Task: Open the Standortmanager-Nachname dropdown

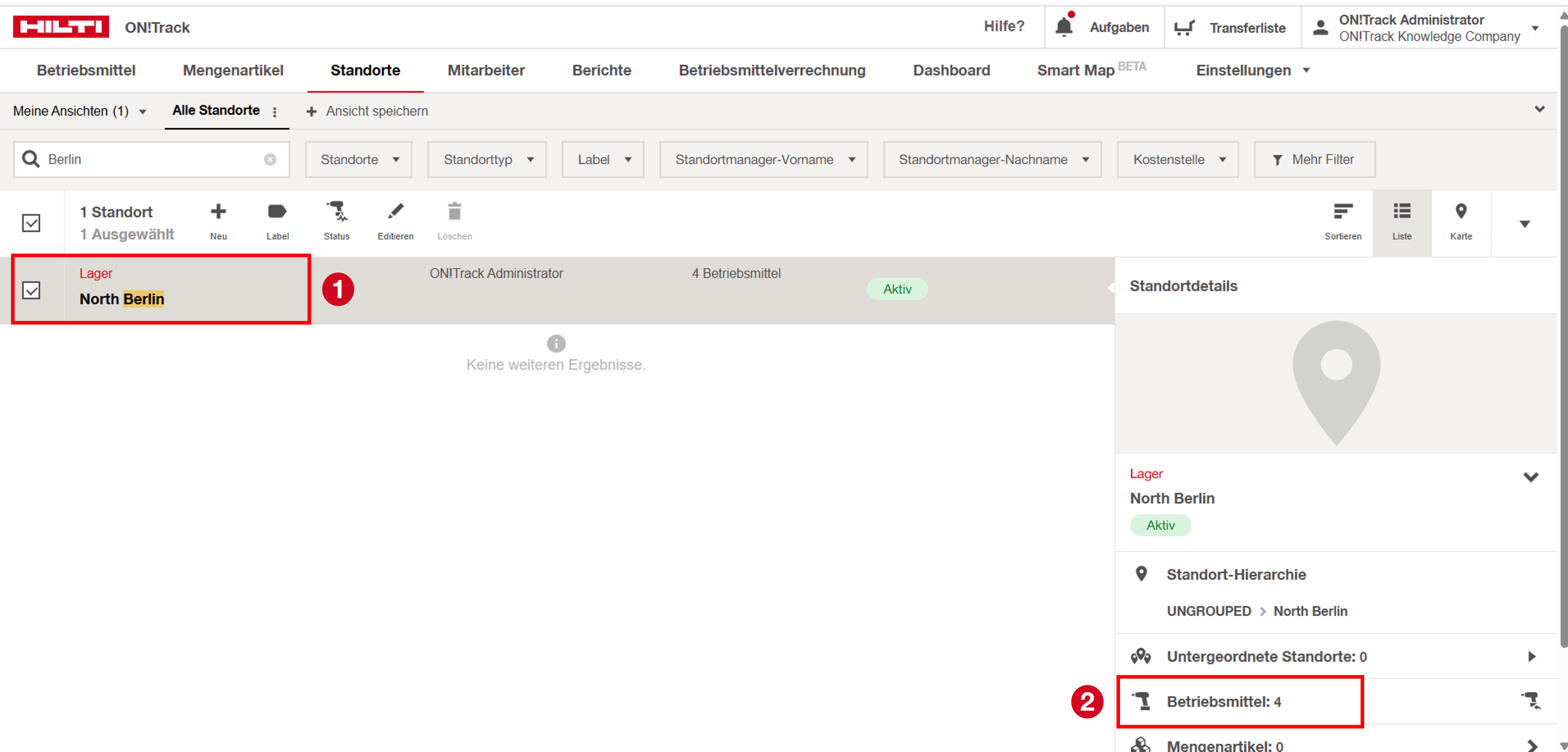Action: point(992,159)
